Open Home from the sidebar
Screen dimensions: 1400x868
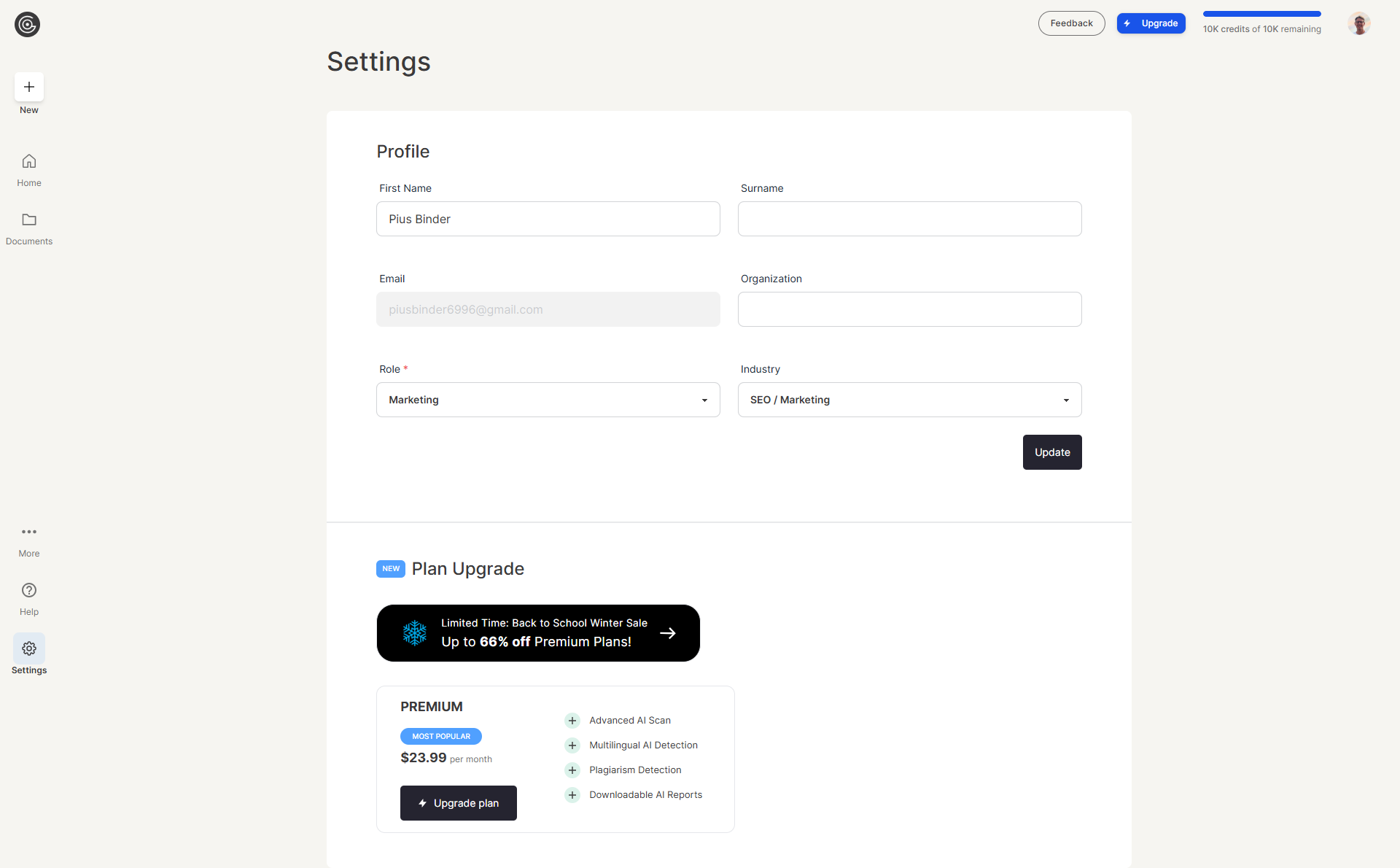[x=29, y=161]
